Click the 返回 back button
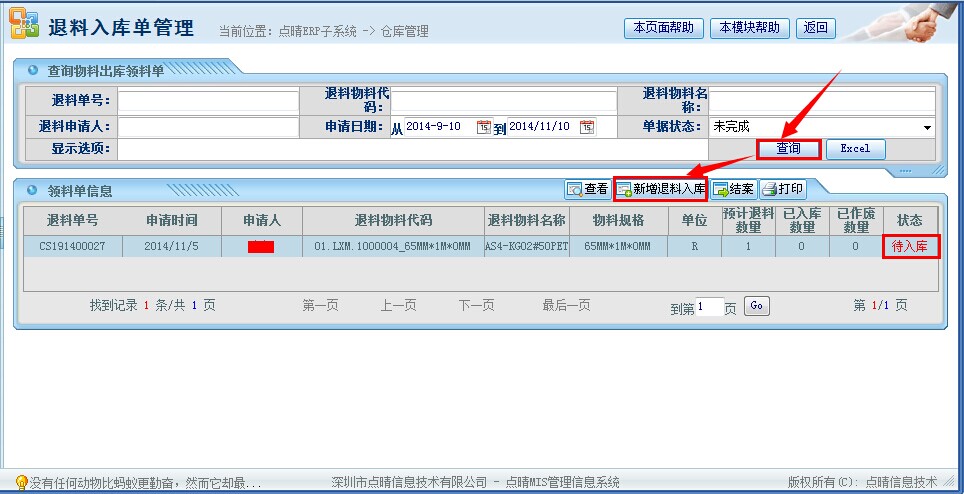The image size is (964, 494). (x=816, y=28)
